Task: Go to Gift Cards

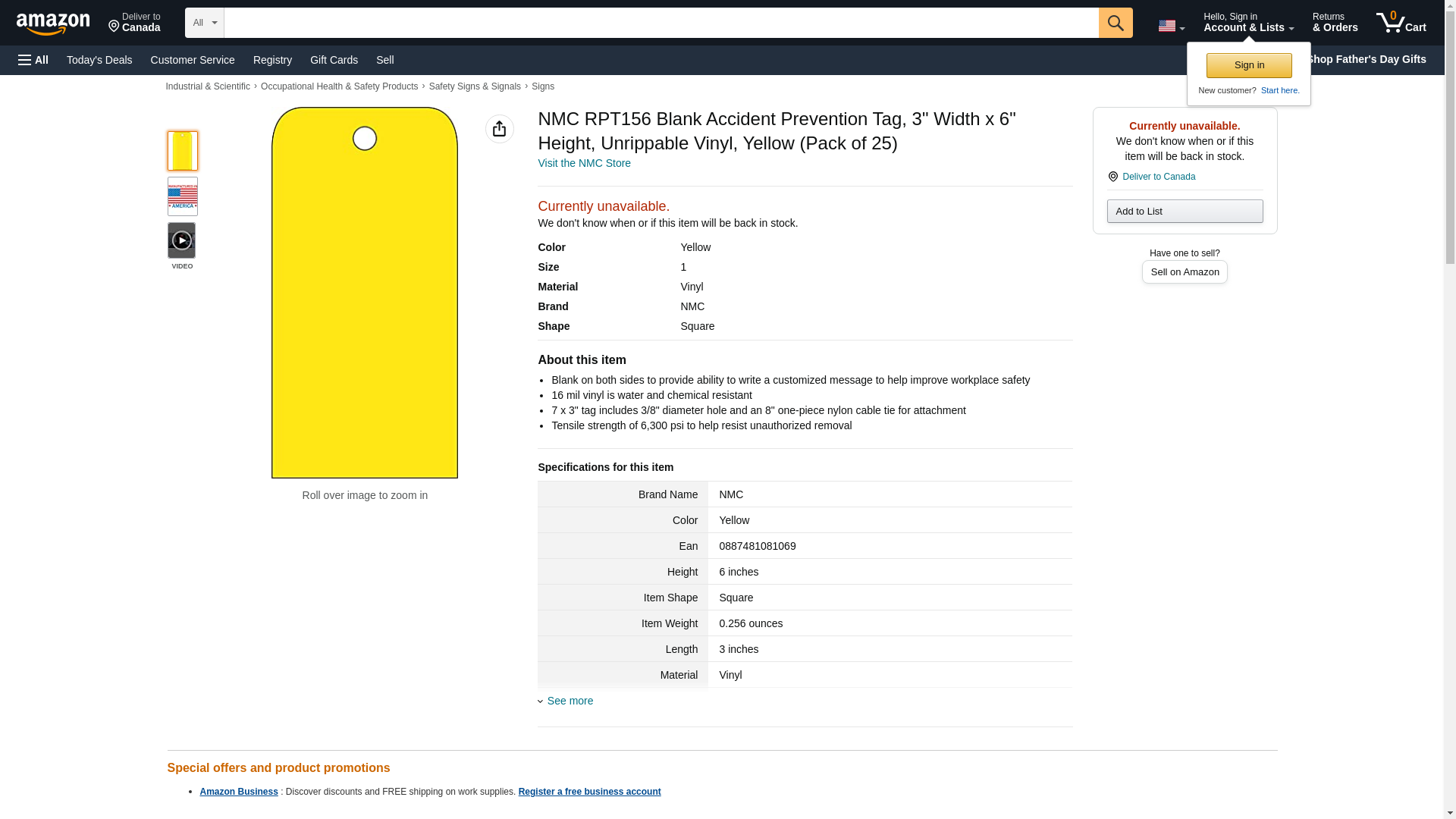Action: point(334,60)
